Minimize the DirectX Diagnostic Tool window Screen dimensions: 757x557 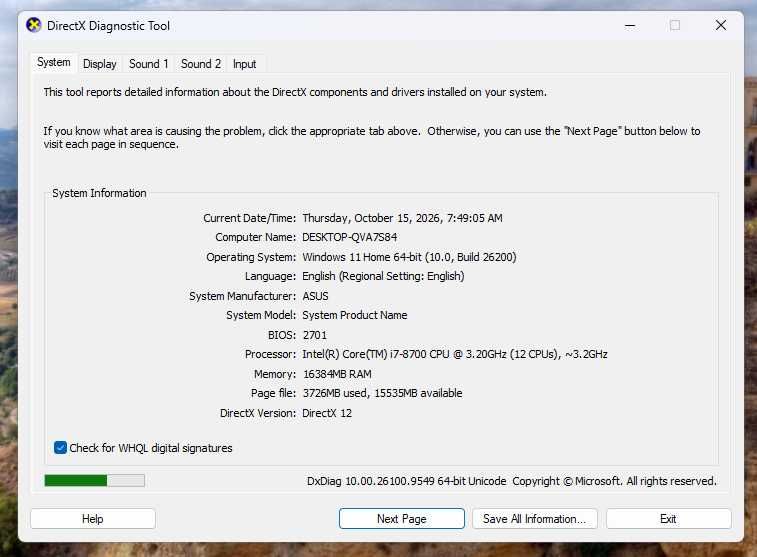[x=630, y=26]
